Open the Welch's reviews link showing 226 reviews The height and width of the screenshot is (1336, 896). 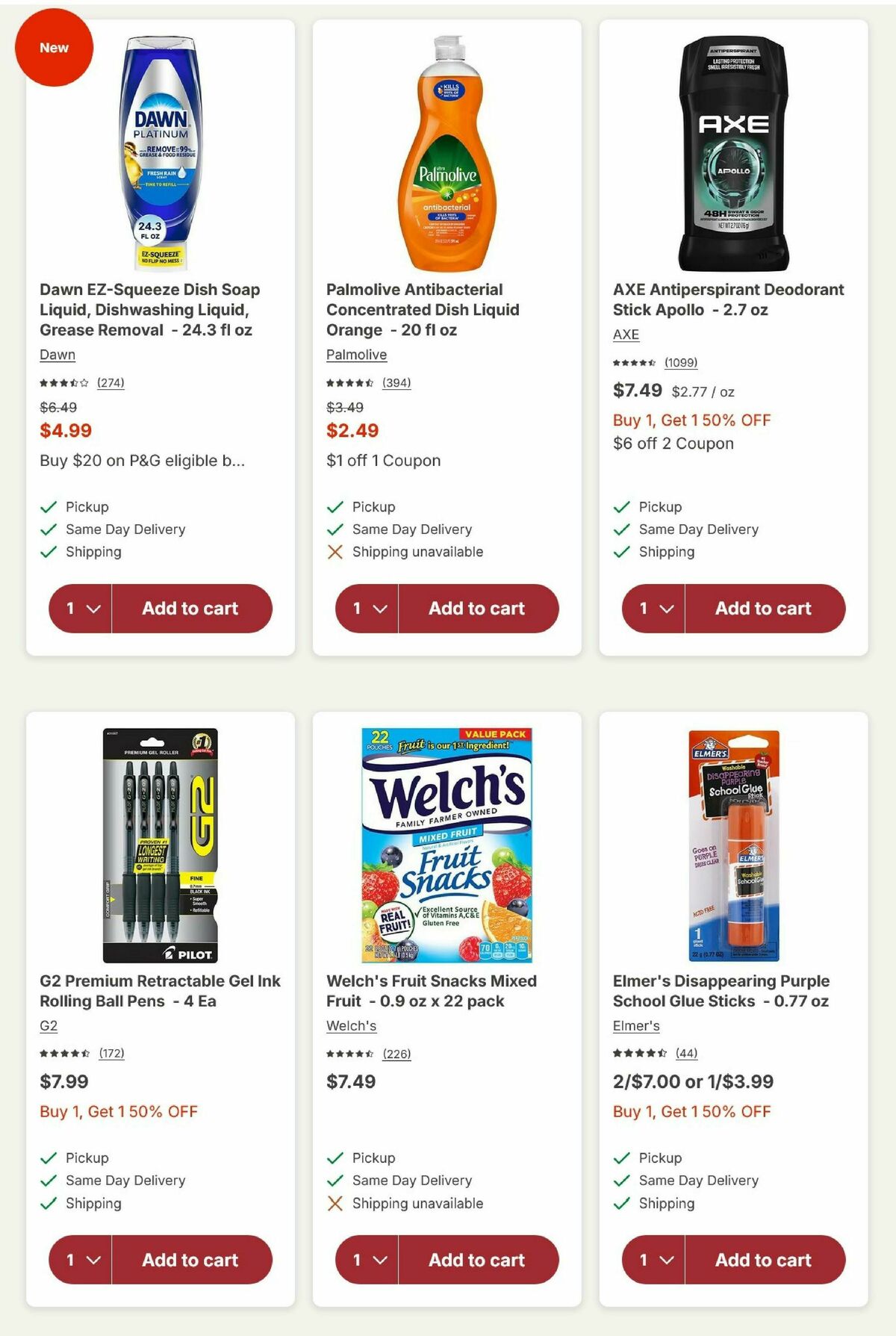(x=396, y=1053)
